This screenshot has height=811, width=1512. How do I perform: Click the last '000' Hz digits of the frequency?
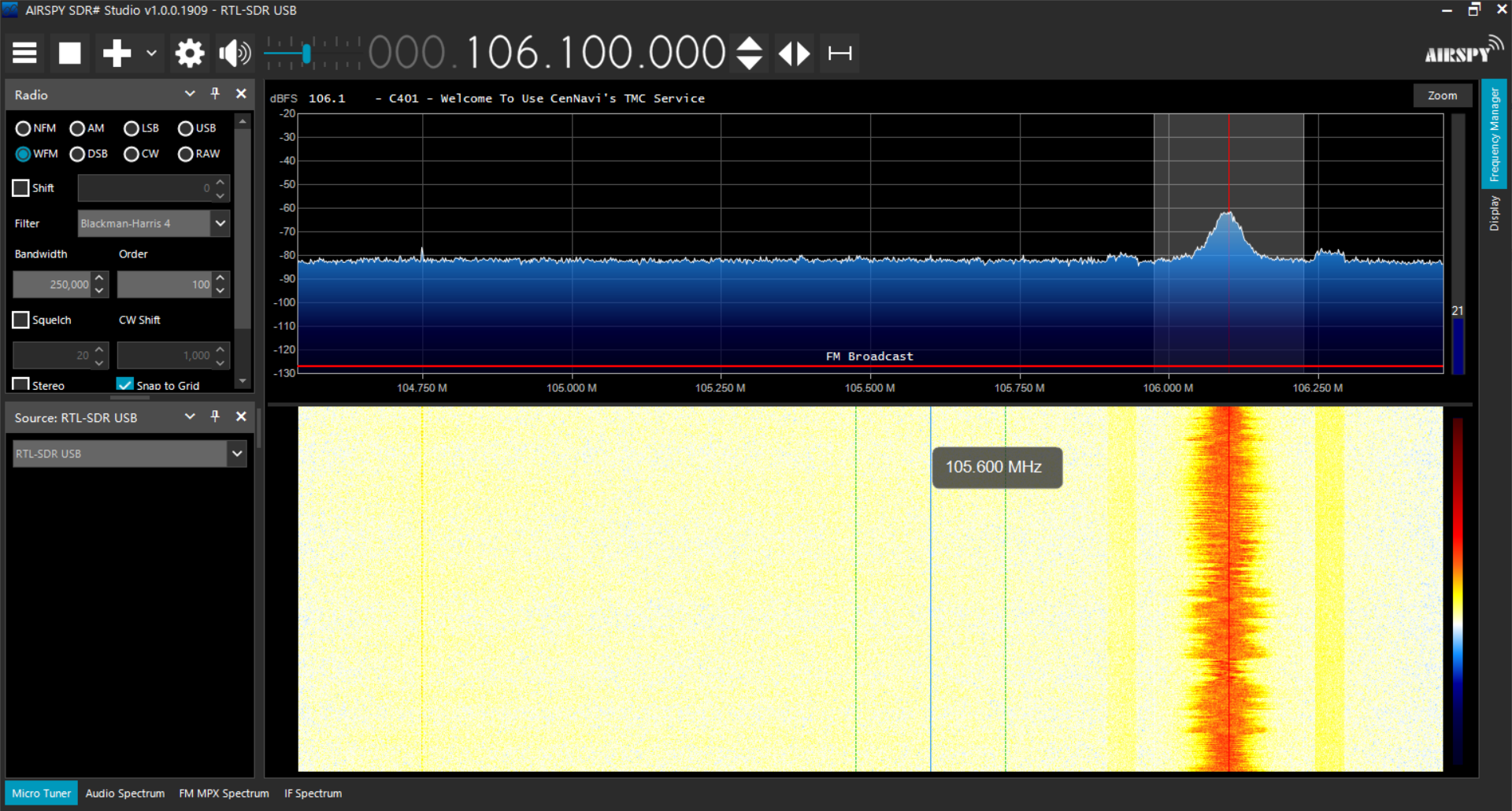(x=687, y=53)
